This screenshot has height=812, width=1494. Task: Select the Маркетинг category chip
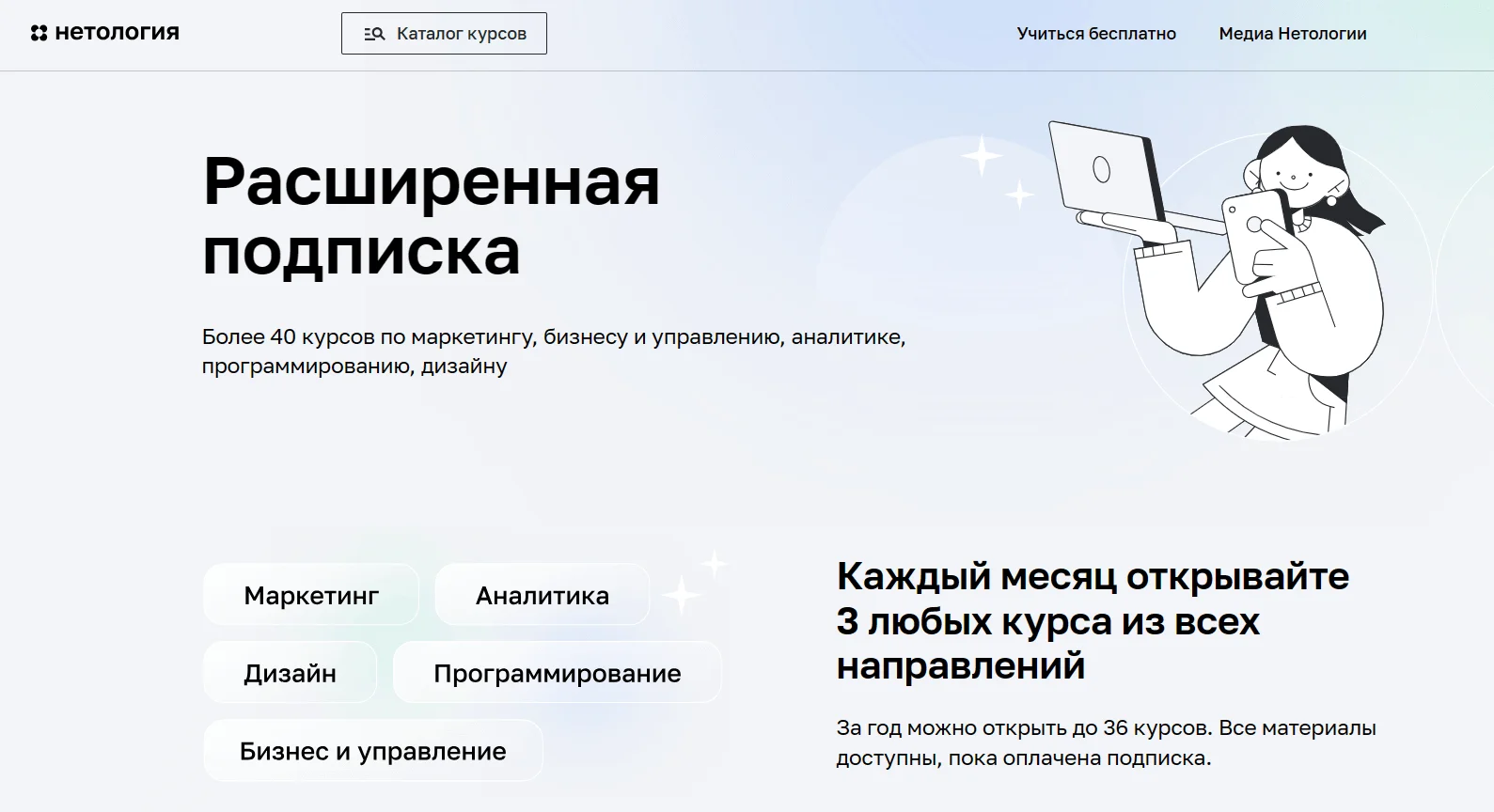[x=311, y=595]
